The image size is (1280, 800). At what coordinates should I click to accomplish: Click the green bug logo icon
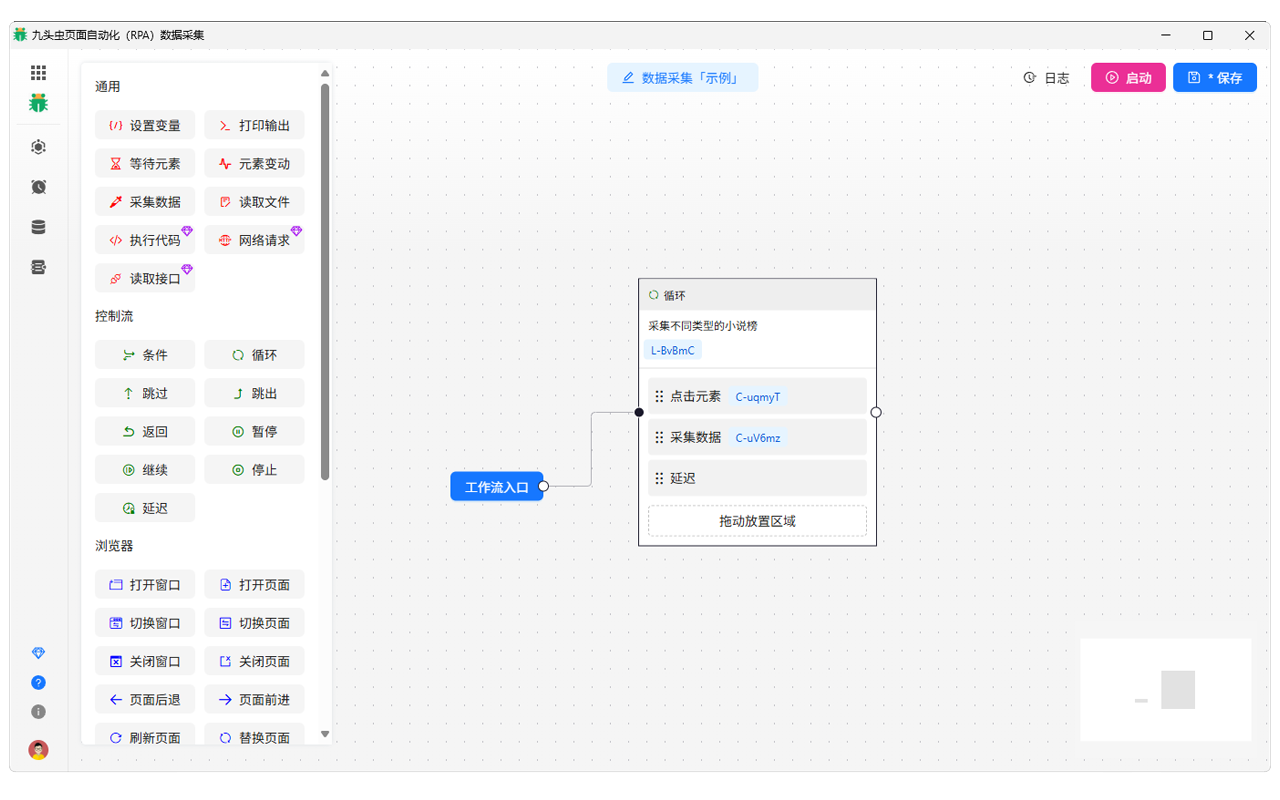coord(38,103)
